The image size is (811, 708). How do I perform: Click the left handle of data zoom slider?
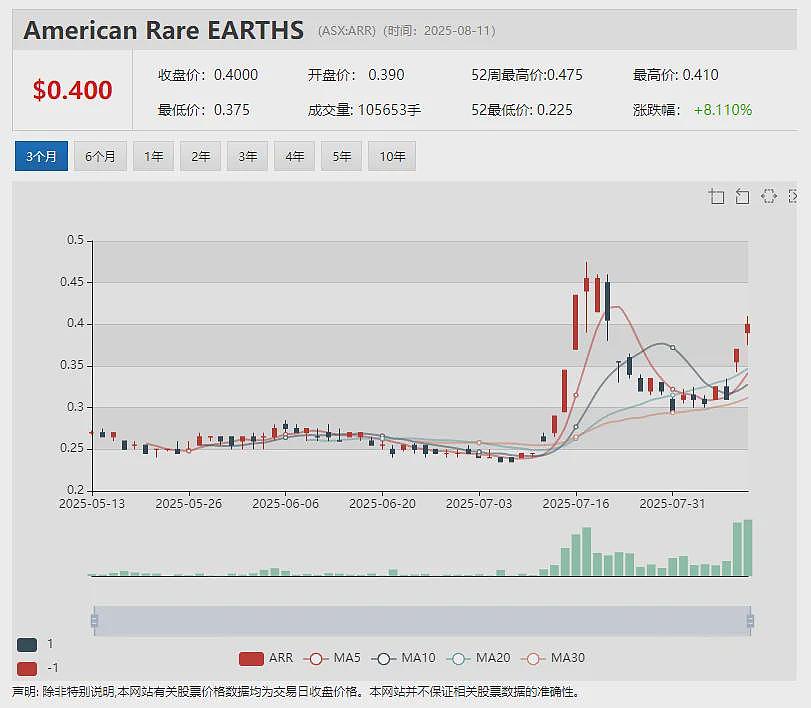coord(94,620)
